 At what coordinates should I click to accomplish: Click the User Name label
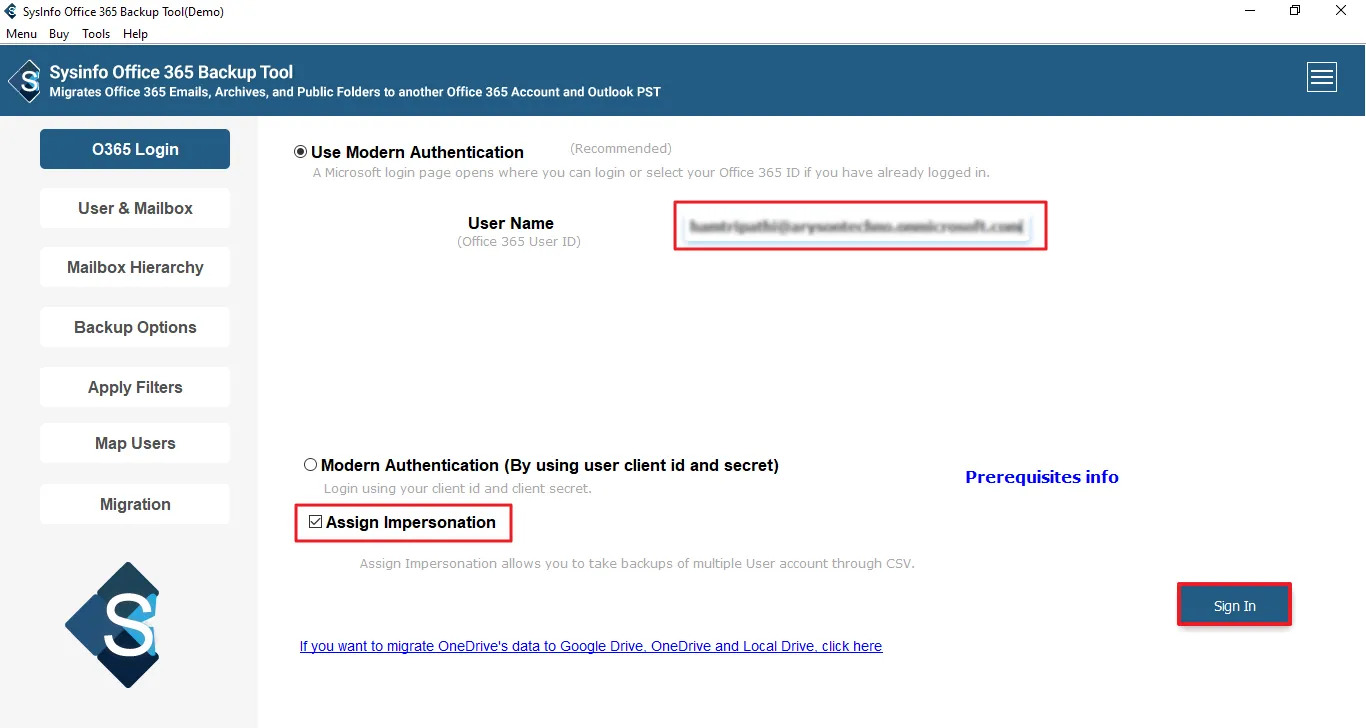(x=511, y=223)
